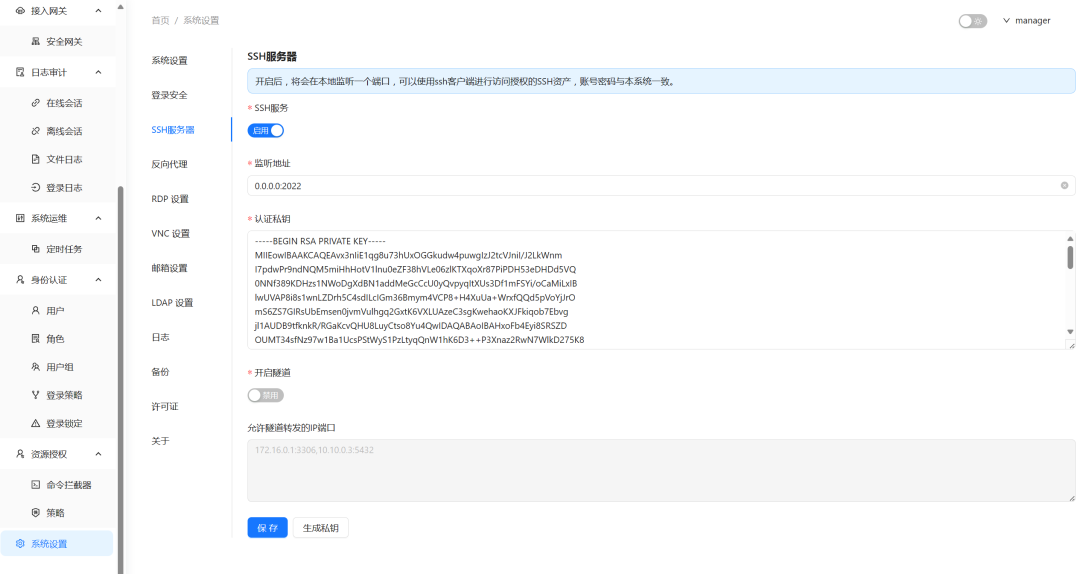Click the 资源授权 section icon
The height and width of the screenshot is (574, 1080).
pos(20,454)
